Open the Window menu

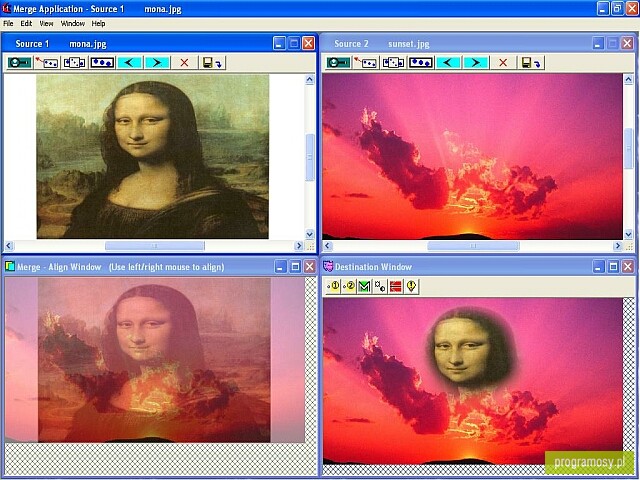[x=73, y=24]
